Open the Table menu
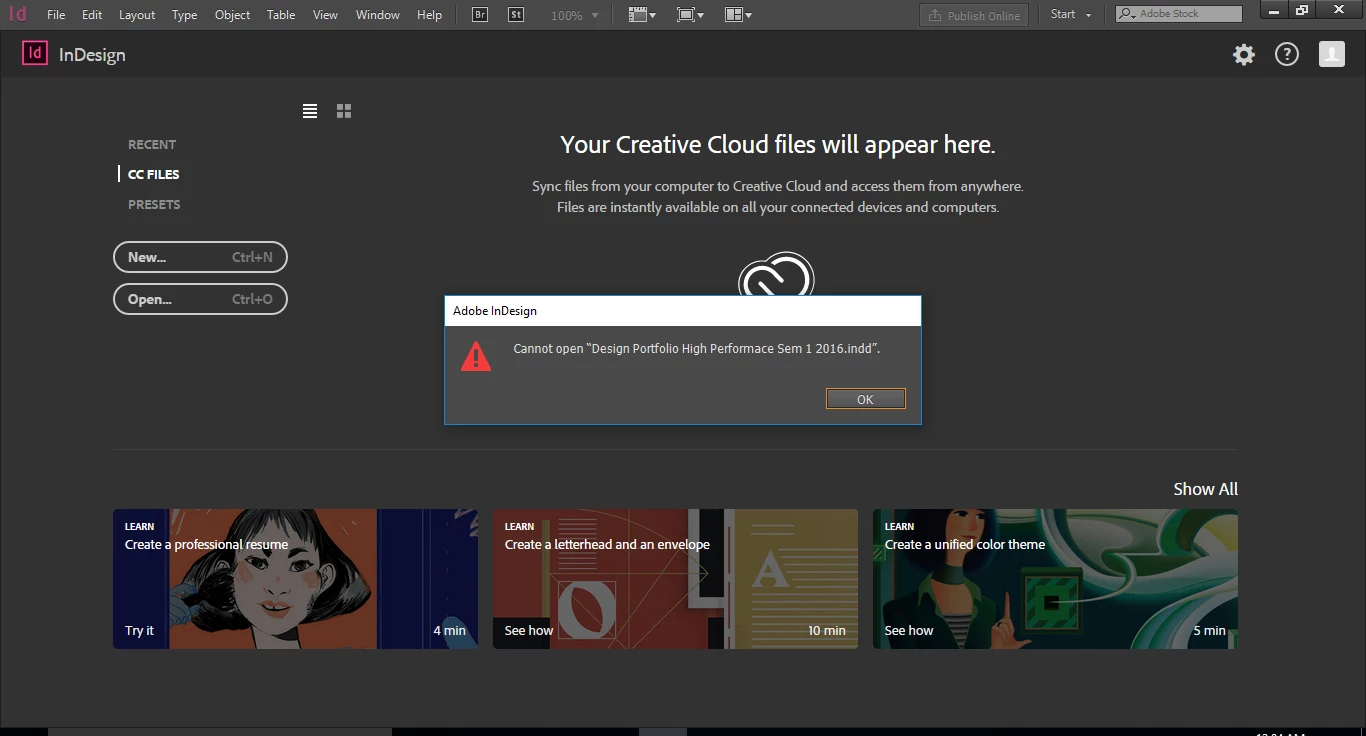This screenshot has width=1366, height=736. point(281,15)
